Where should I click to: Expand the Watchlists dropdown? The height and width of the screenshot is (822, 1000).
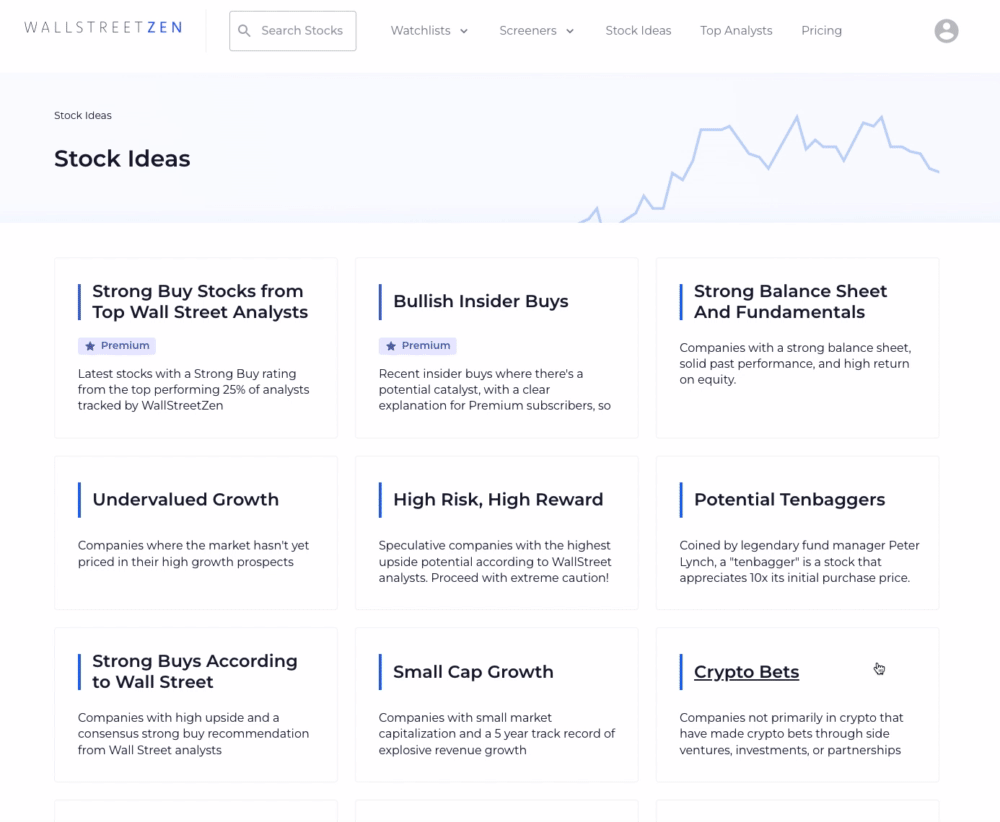(x=429, y=31)
